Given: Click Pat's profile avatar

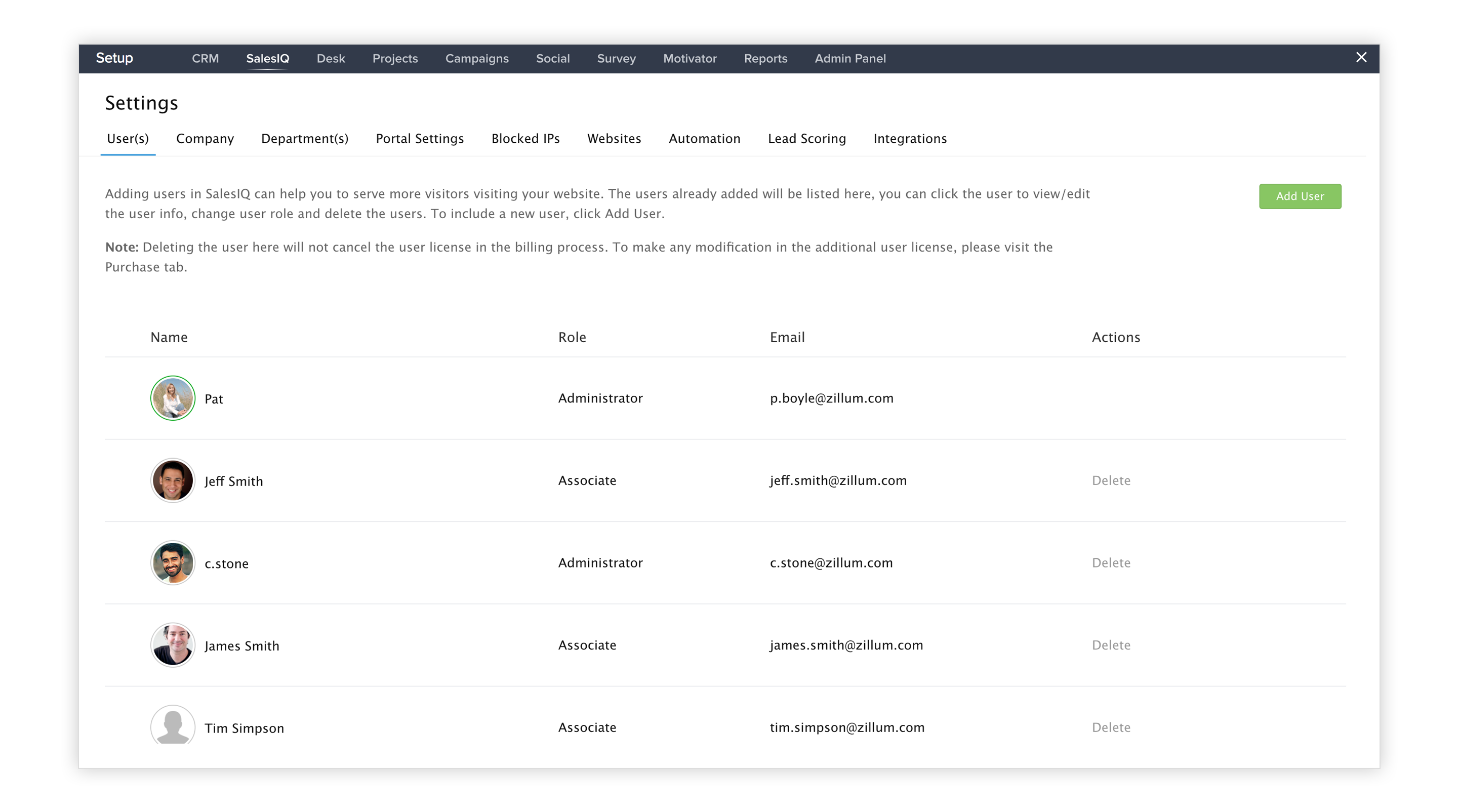Looking at the screenshot, I should (x=173, y=398).
